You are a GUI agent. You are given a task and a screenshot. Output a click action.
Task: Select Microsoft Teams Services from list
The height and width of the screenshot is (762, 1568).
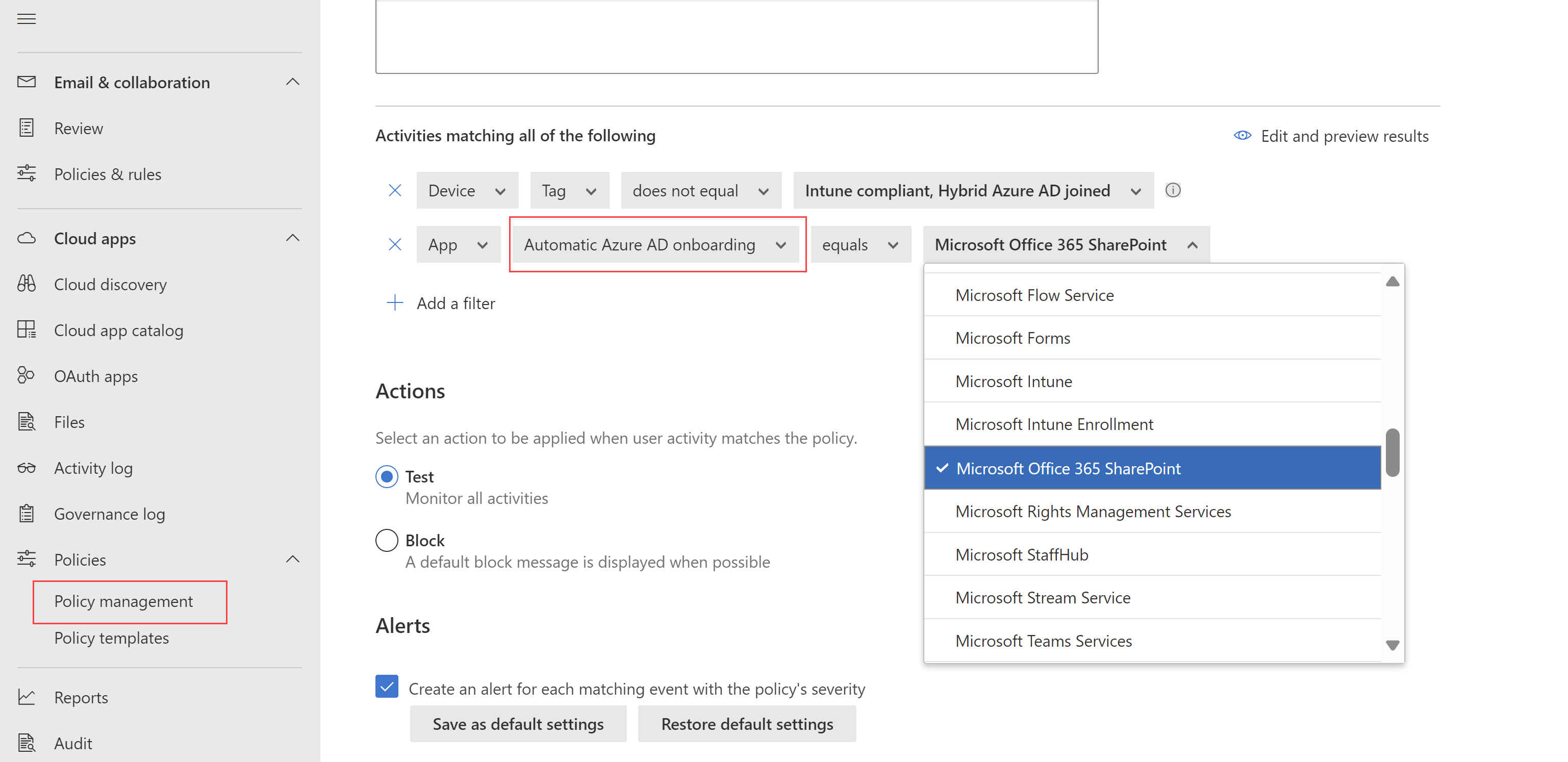(x=1043, y=640)
